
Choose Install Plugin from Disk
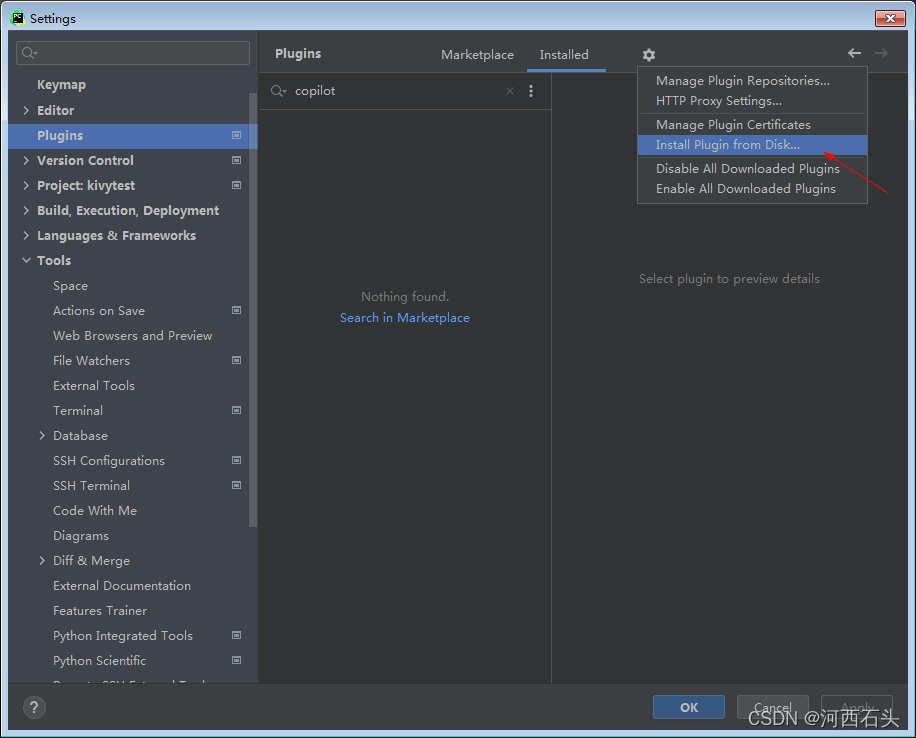point(752,145)
